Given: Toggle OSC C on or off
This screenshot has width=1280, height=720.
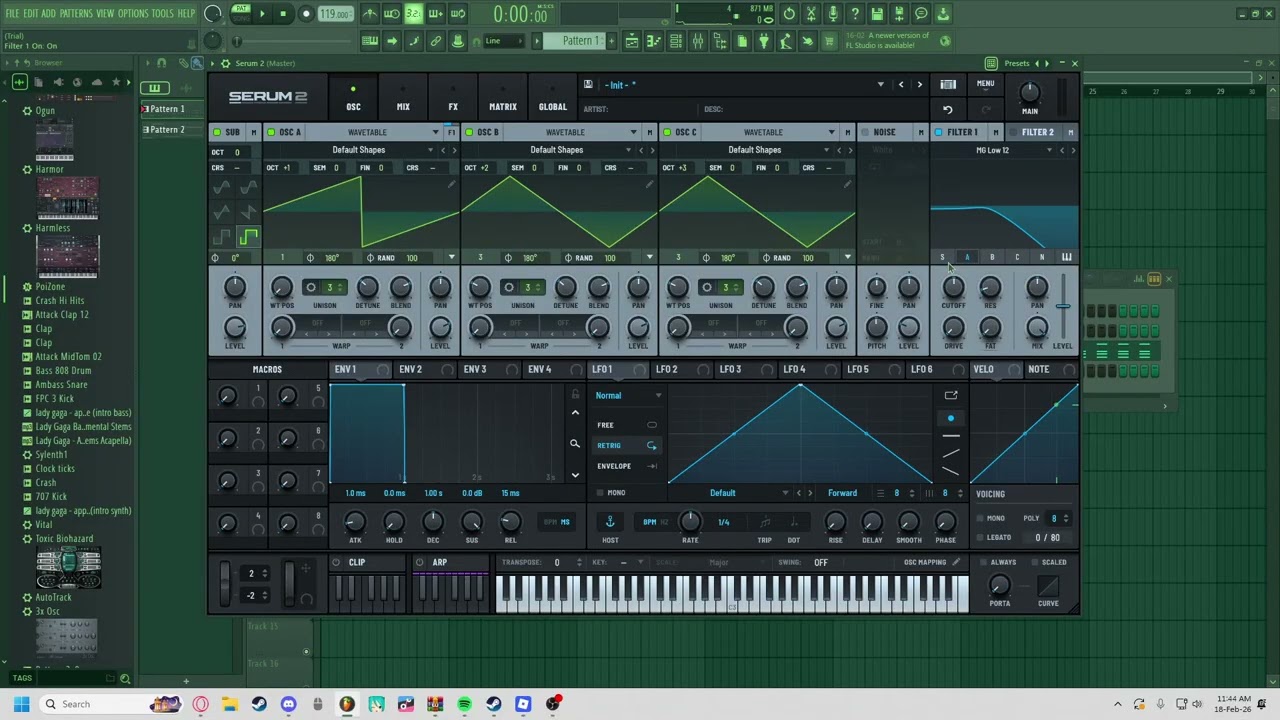Looking at the screenshot, I should pyautogui.click(x=668, y=132).
